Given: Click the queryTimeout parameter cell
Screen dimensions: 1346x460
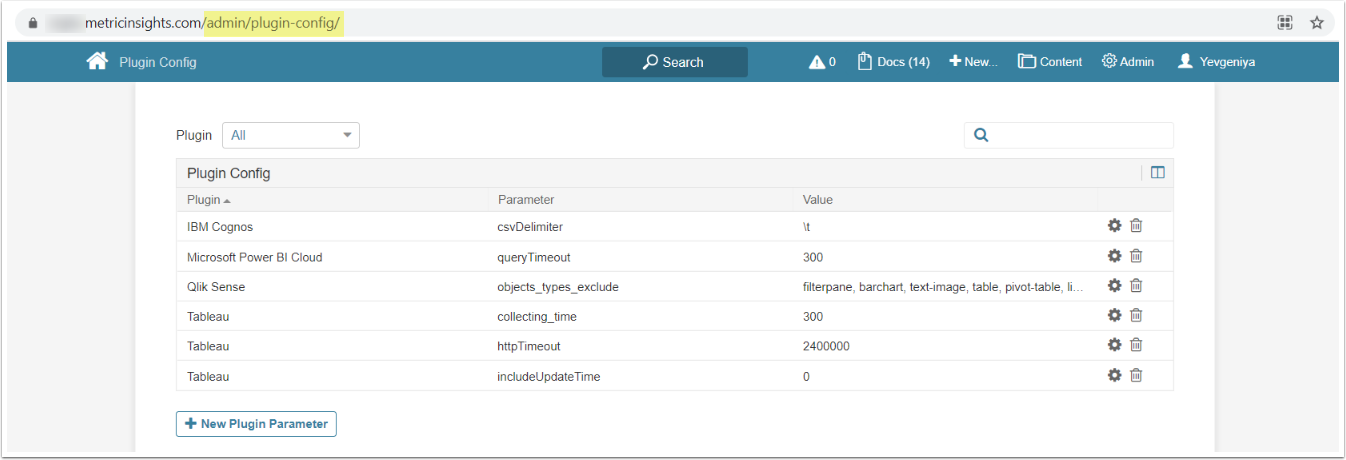Looking at the screenshot, I should click(x=534, y=257).
